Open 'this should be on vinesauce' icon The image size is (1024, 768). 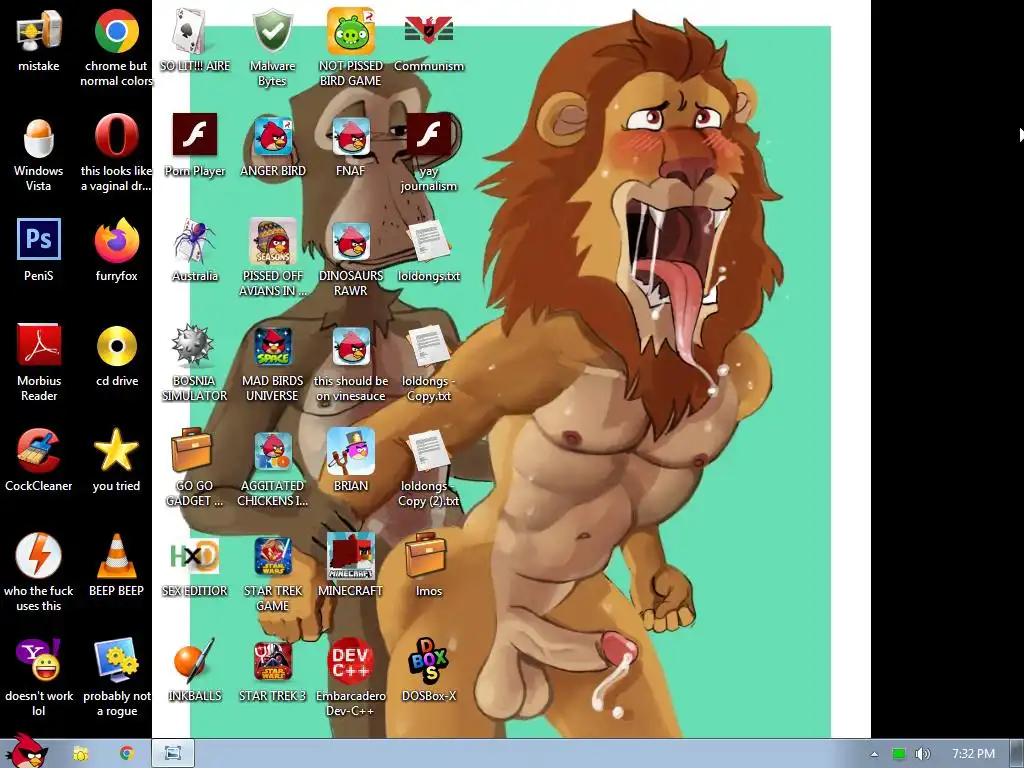[x=351, y=347]
